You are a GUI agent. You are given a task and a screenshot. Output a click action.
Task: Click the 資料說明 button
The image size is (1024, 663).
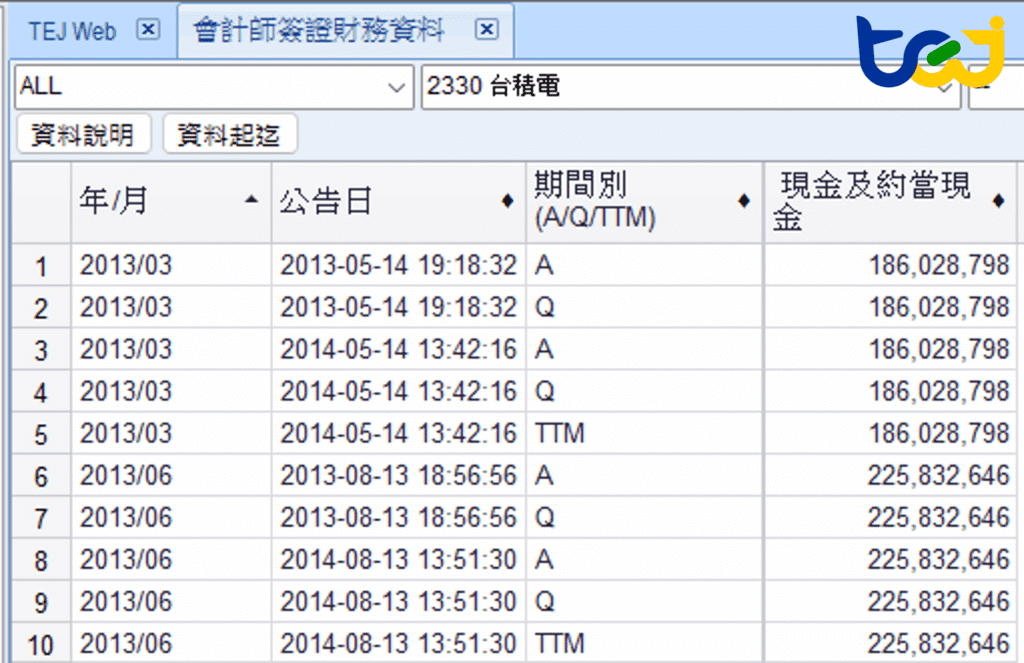[83, 135]
